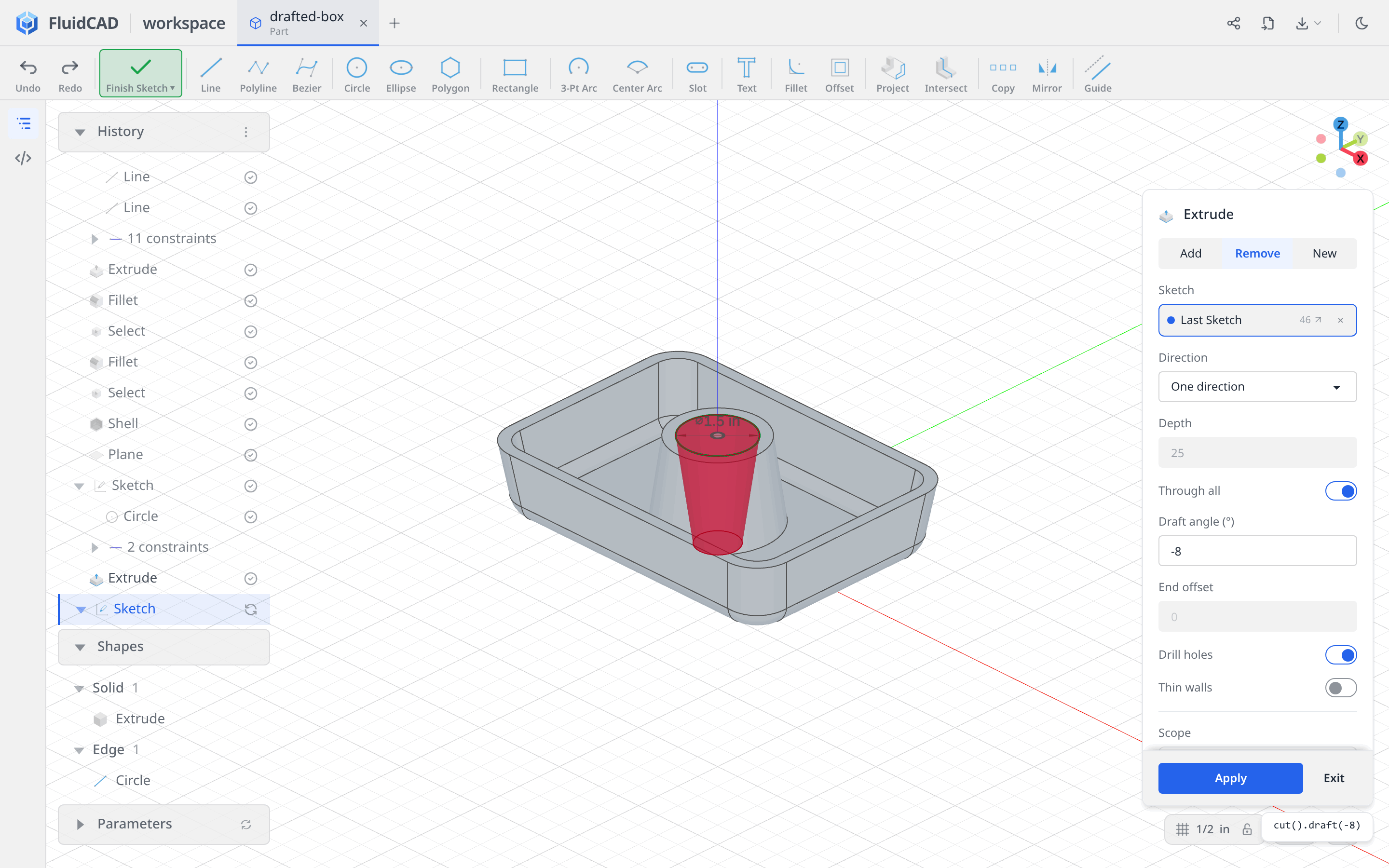Click the share icon in header
The width and height of the screenshot is (1389, 868).
point(1233,23)
